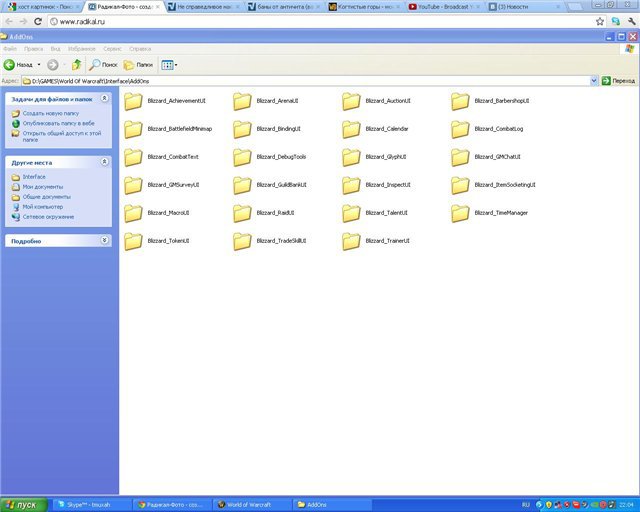Open the Views dropdown in toolbar

[x=170, y=64]
